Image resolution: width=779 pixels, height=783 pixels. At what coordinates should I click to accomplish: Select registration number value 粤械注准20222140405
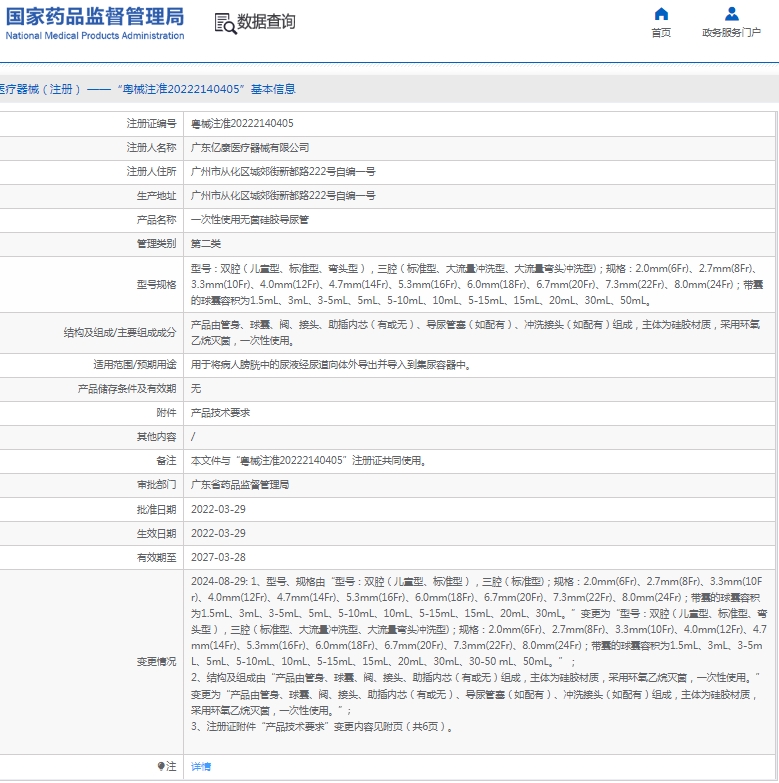(x=242, y=123)
